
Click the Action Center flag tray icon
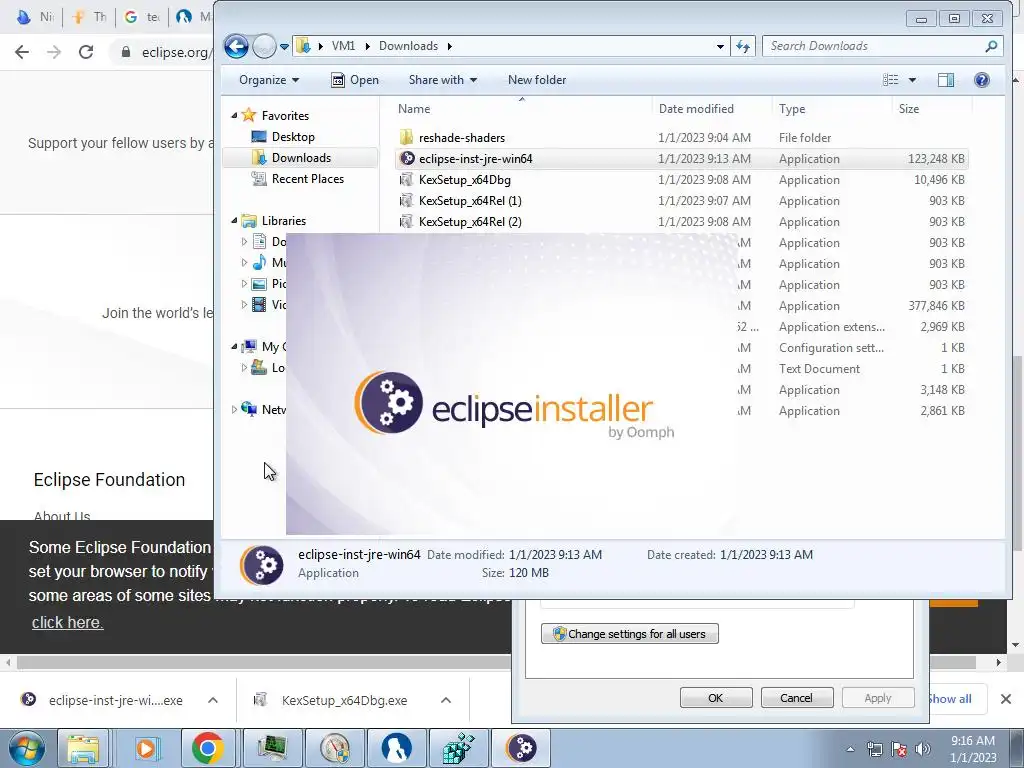[x=899, y=749]
